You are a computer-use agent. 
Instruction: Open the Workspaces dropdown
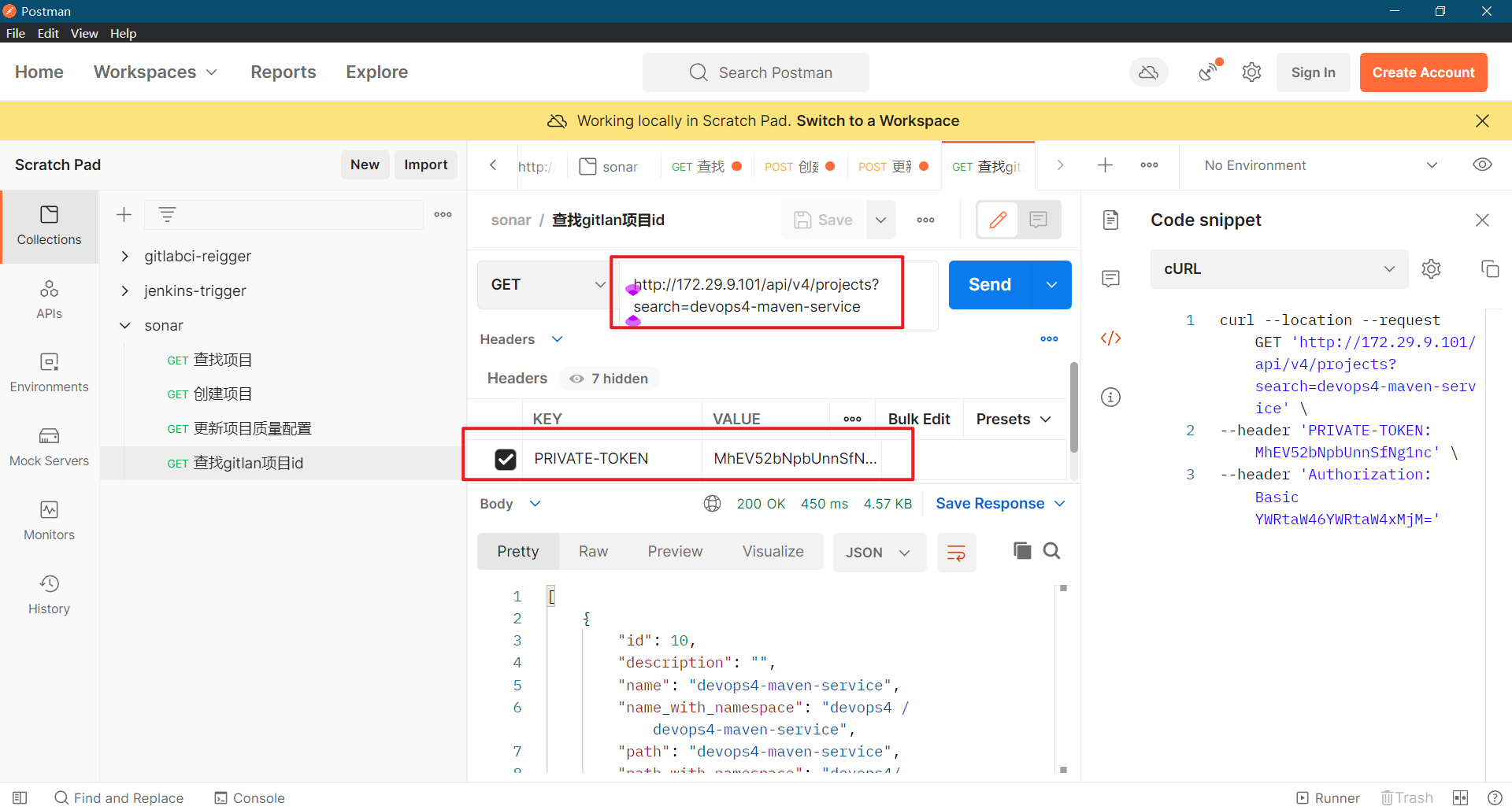pos(155,72)
